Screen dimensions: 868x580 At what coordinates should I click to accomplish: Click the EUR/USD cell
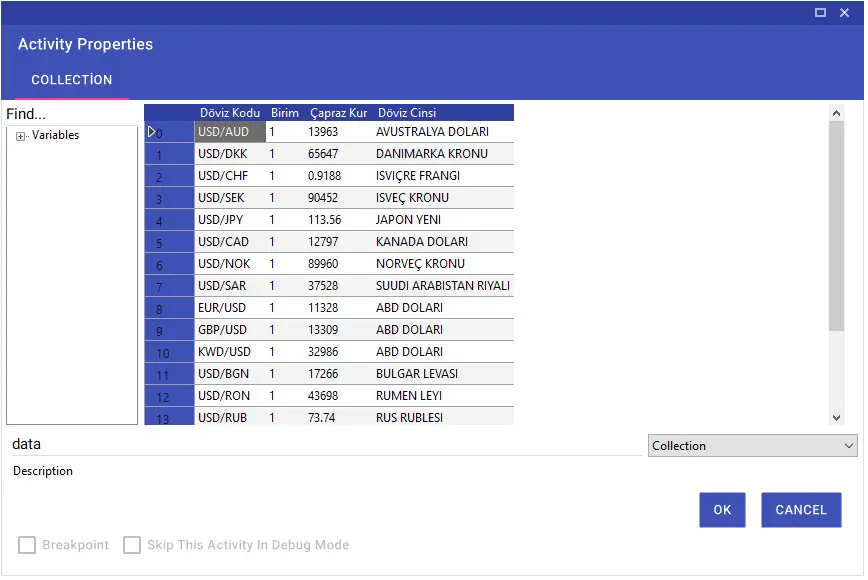pyautogui.click(x=231, y=309)
